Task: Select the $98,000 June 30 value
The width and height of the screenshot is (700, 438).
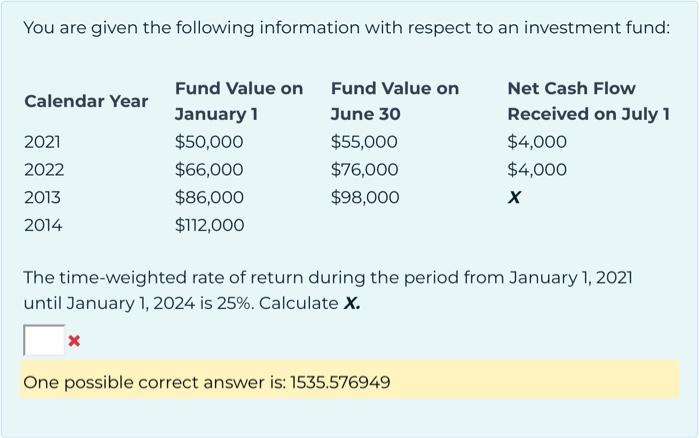Action: point(364,198)
